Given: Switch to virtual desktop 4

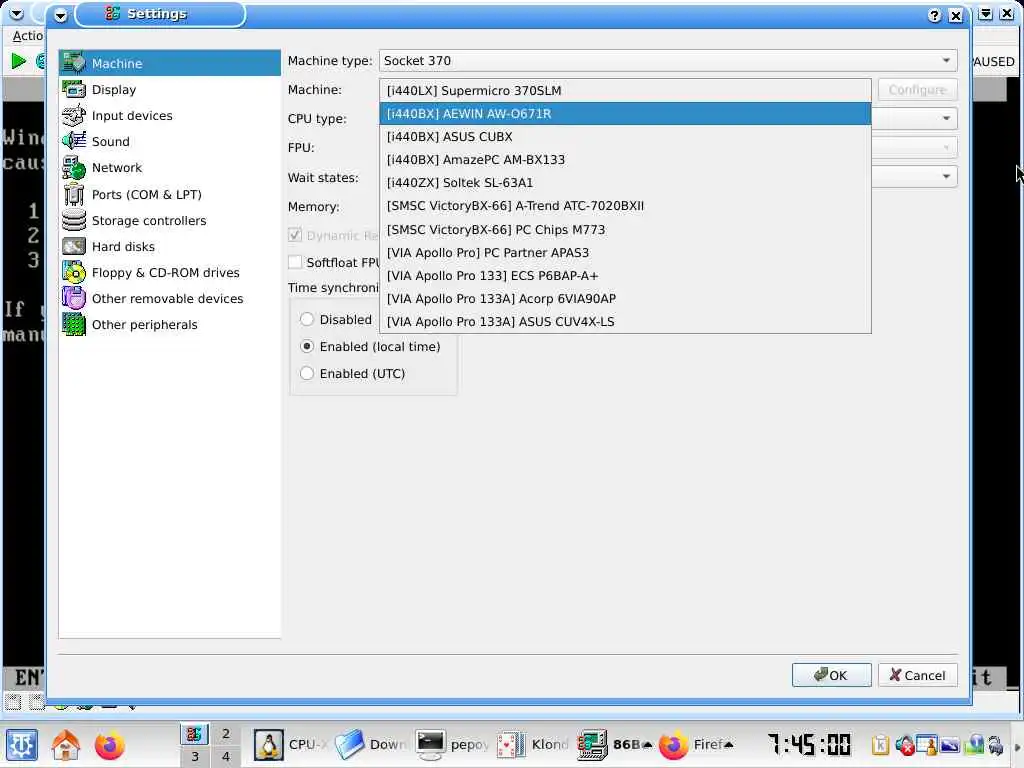Looking at the screenshot, I should click(x=225, y=756).
